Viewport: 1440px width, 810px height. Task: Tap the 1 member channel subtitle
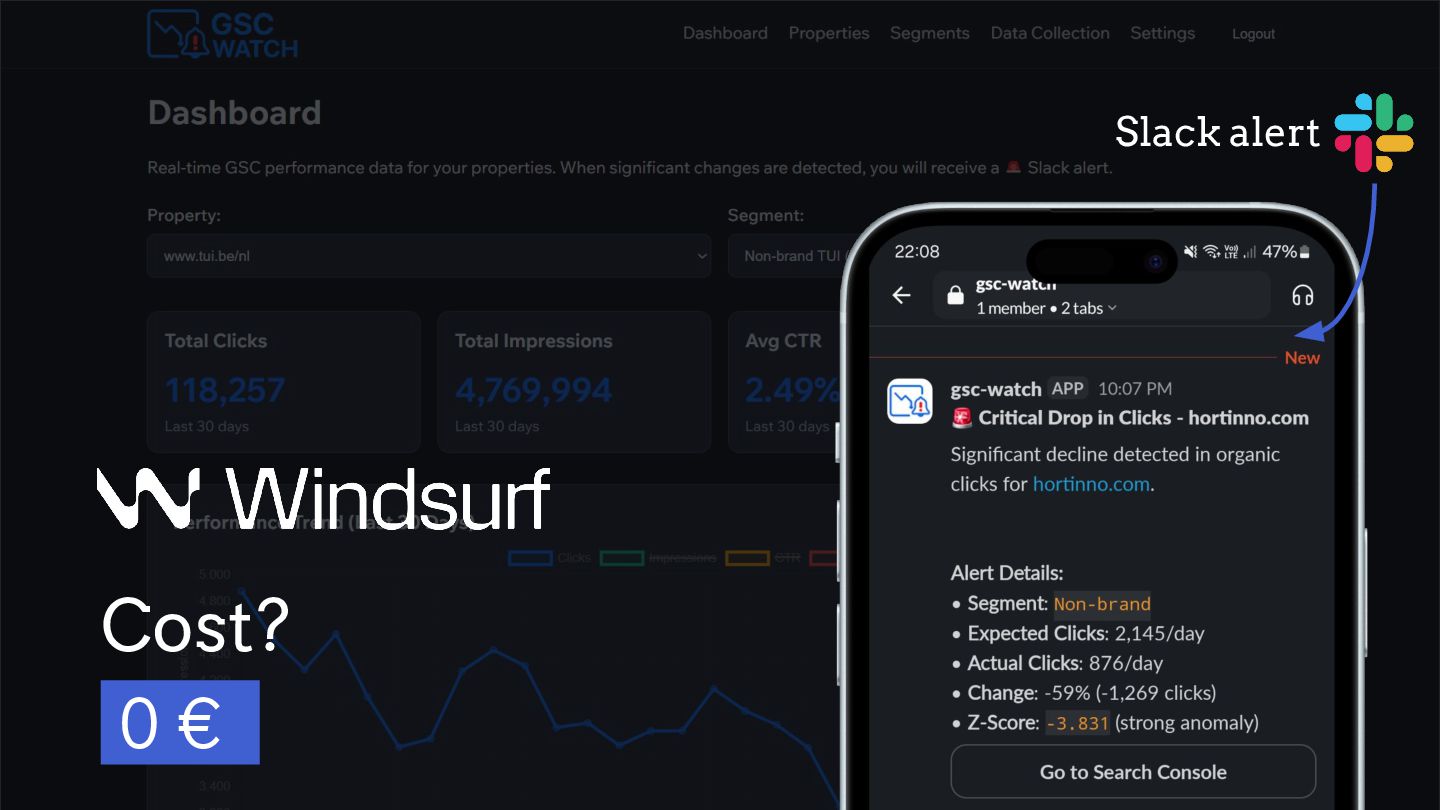click(x=1011, y=308)
